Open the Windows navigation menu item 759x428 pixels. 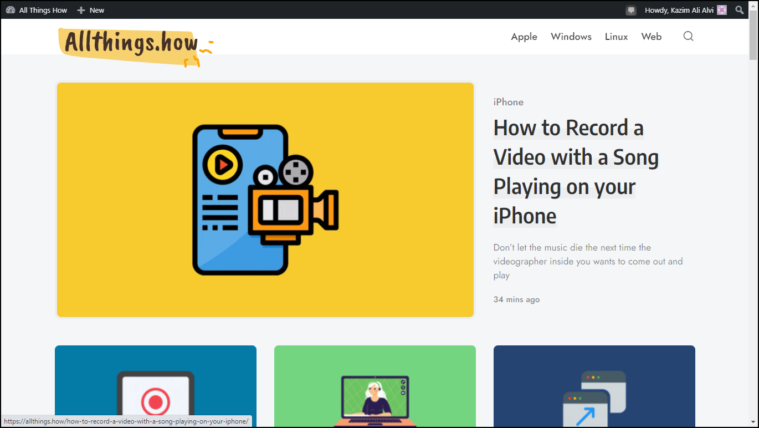(x=571, y=36)
